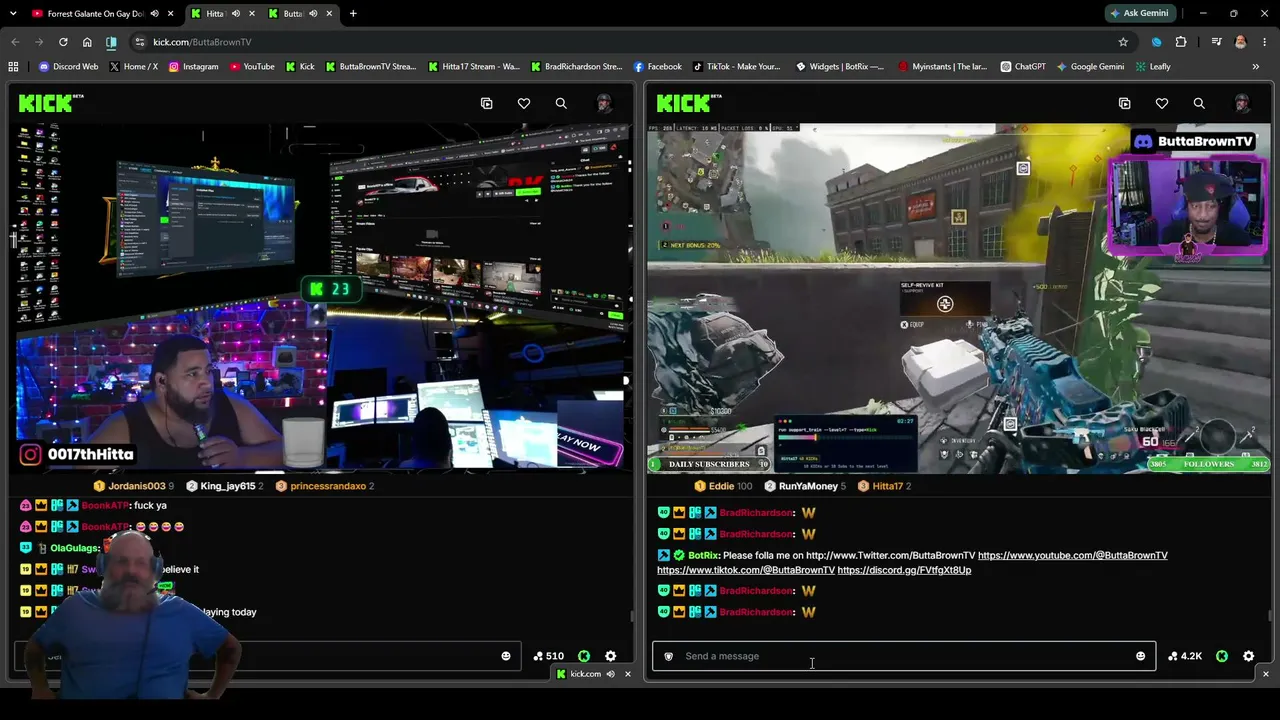
Task: Open the ButtaBrownTV Stream bookmark
Action: (x=370, y=67)
